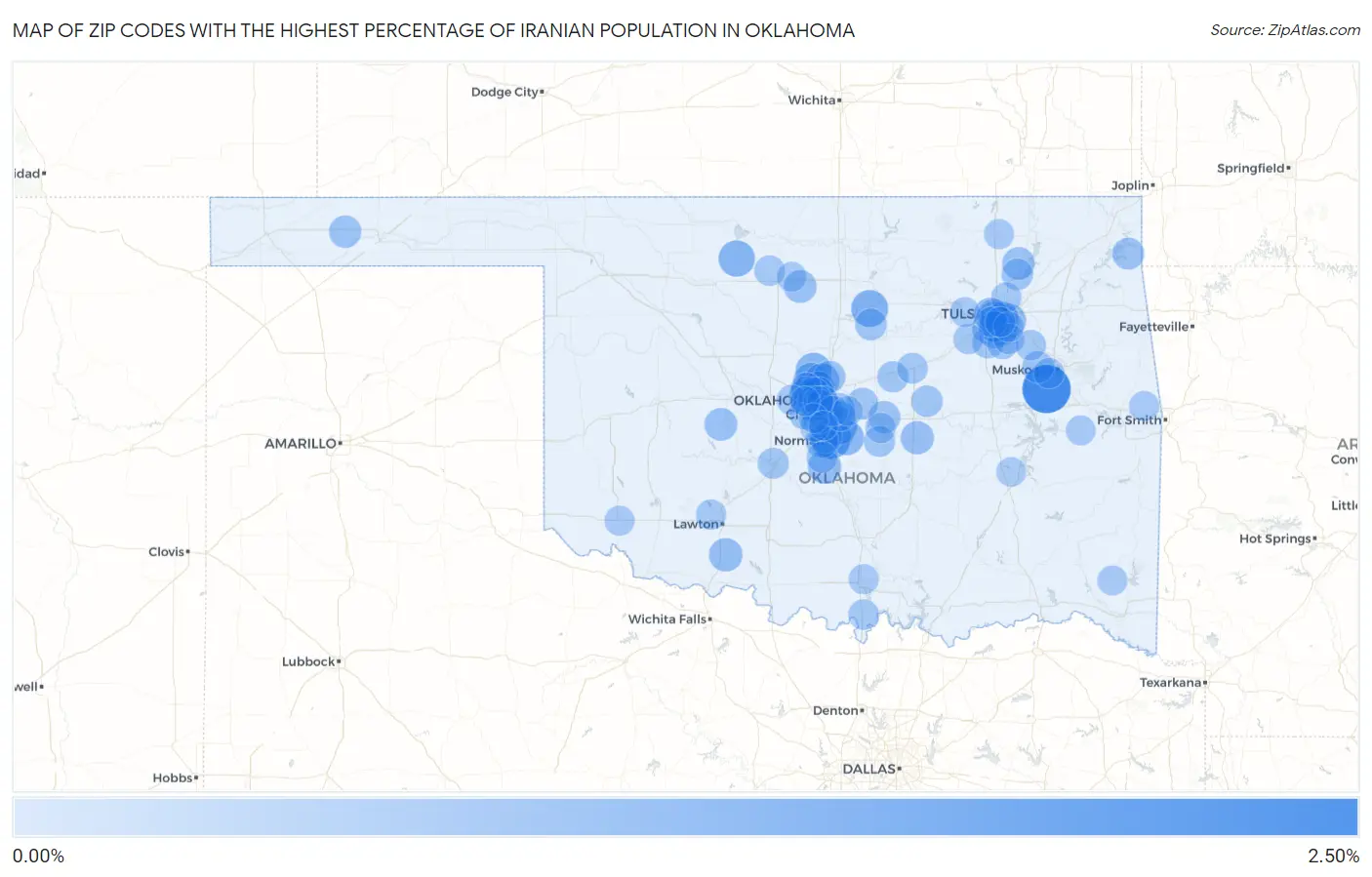Click the map title heading
Viewport: 1372px width, 877px height.
pos(433,30)
